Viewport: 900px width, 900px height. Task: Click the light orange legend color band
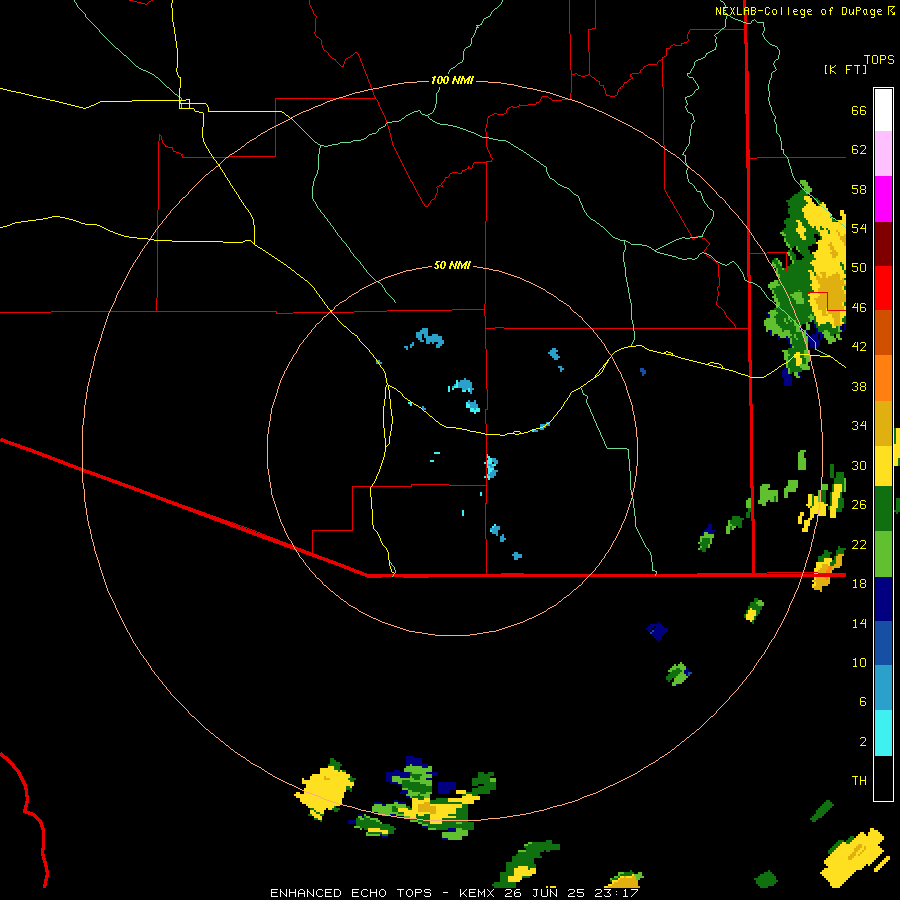pyautogui.click(x=883, y=378)
